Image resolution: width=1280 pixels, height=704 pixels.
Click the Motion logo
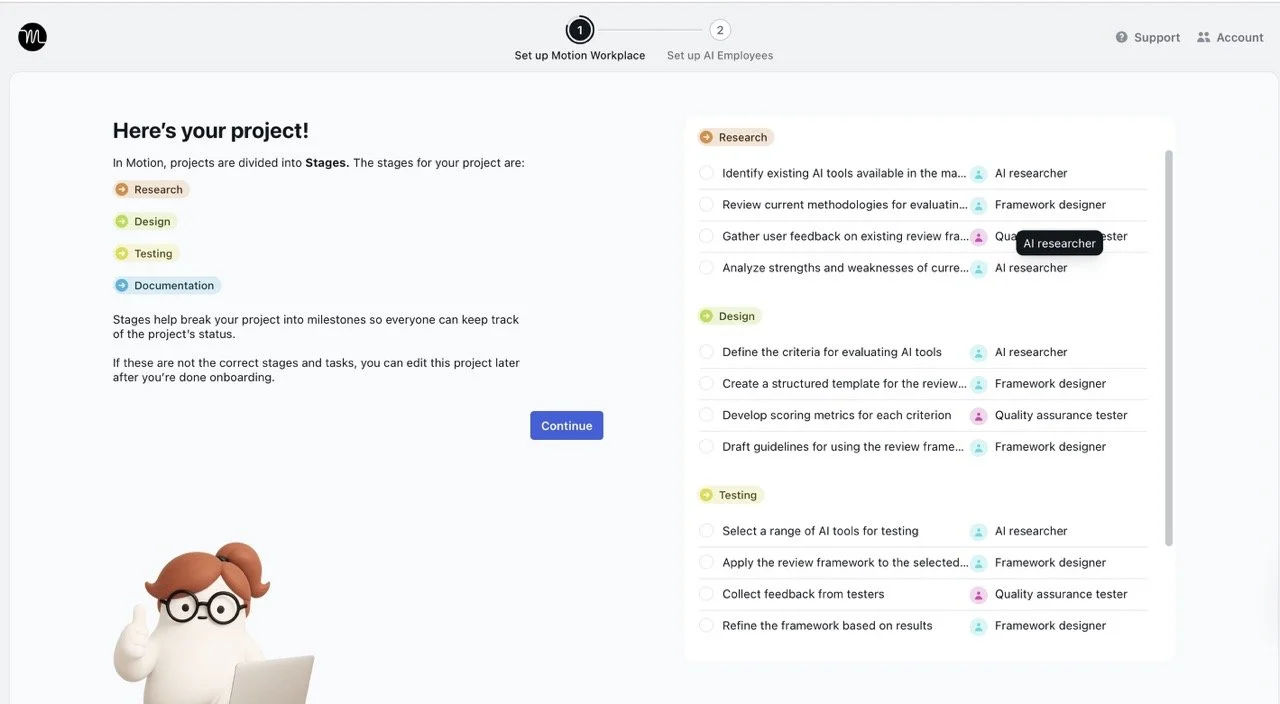pyautogui.click(x=31, y=36)
